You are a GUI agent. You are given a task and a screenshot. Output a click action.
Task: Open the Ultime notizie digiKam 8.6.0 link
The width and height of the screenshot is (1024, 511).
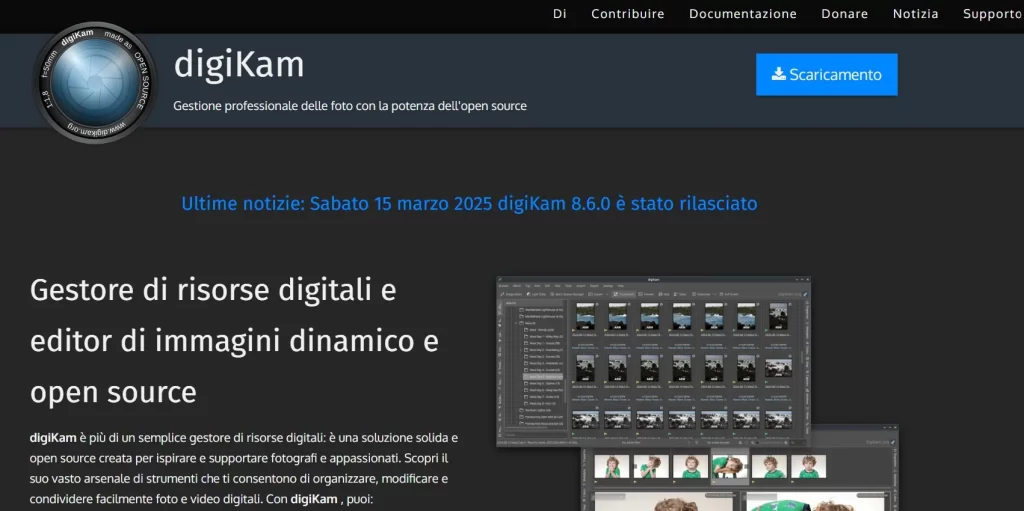click(470, 204)
